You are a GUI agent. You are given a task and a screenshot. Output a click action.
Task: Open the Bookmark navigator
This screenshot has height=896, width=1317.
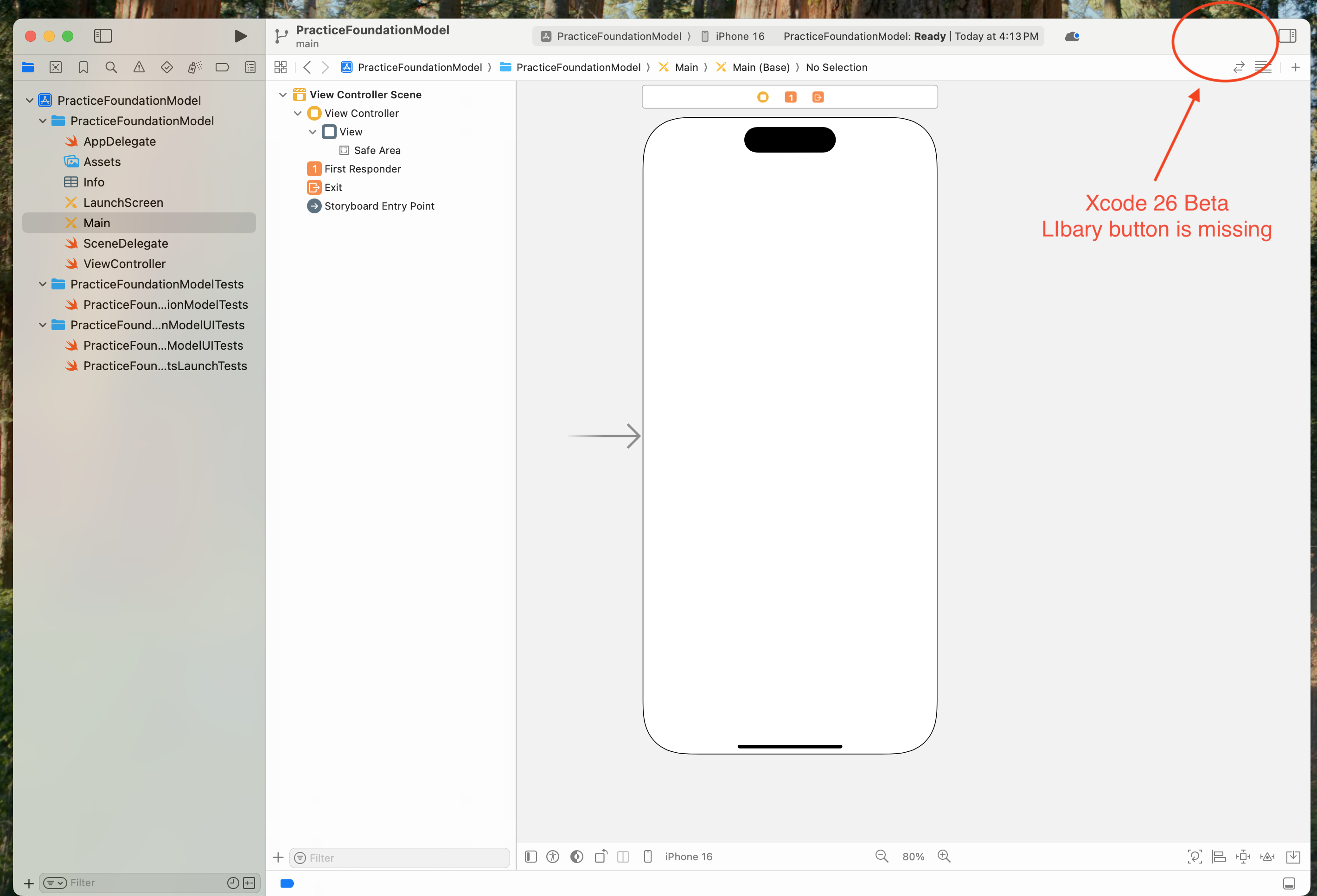point(83,67)
